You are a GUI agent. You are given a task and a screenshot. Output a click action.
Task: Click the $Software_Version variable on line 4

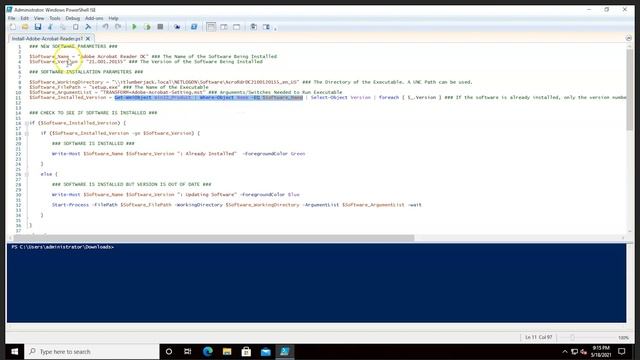(x=53, y=62)
